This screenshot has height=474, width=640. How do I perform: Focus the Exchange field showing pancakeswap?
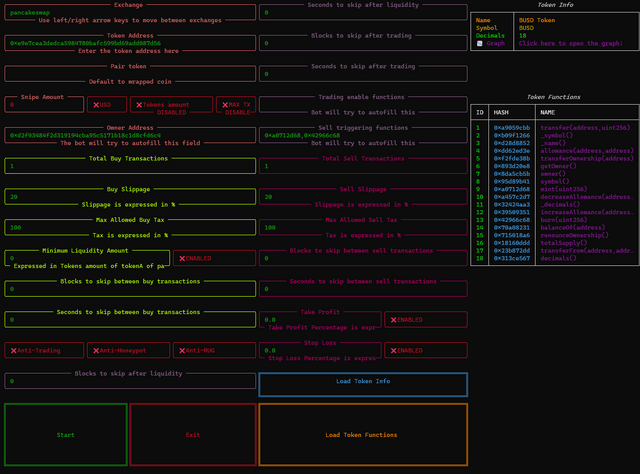[130, 12]
